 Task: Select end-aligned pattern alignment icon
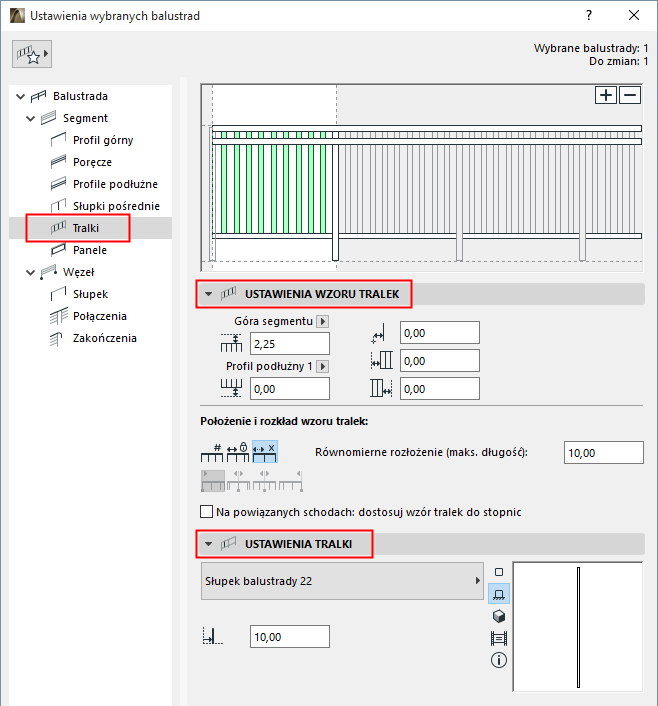290,481
